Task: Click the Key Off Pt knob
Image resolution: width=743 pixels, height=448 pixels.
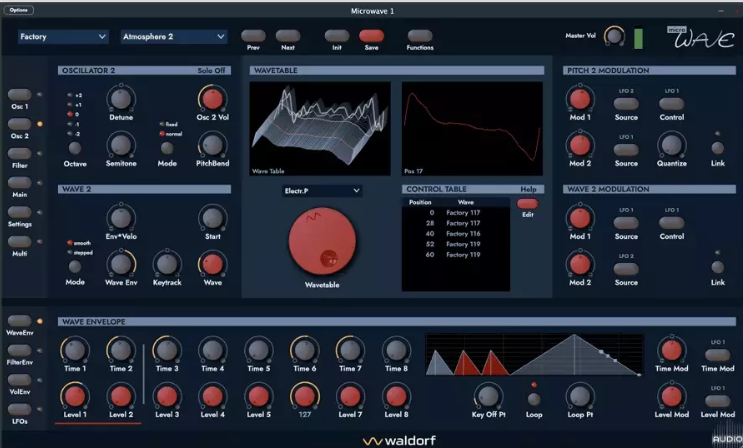Action: pos(487,394)
